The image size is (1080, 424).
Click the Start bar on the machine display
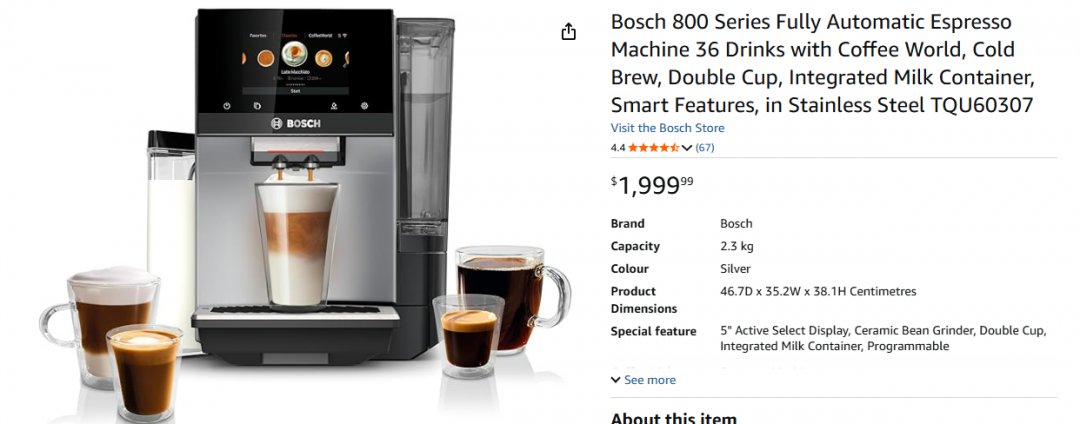[x=295, y=91]
